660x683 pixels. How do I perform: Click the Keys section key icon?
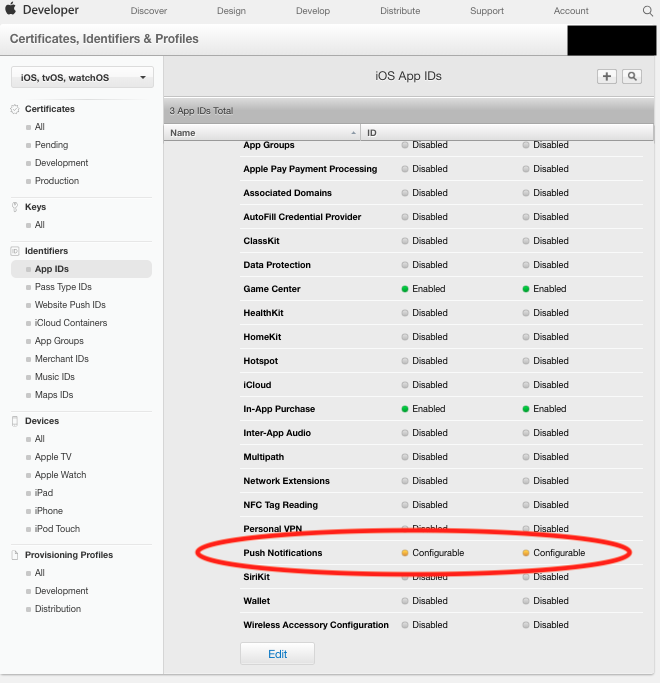point(15,207)
